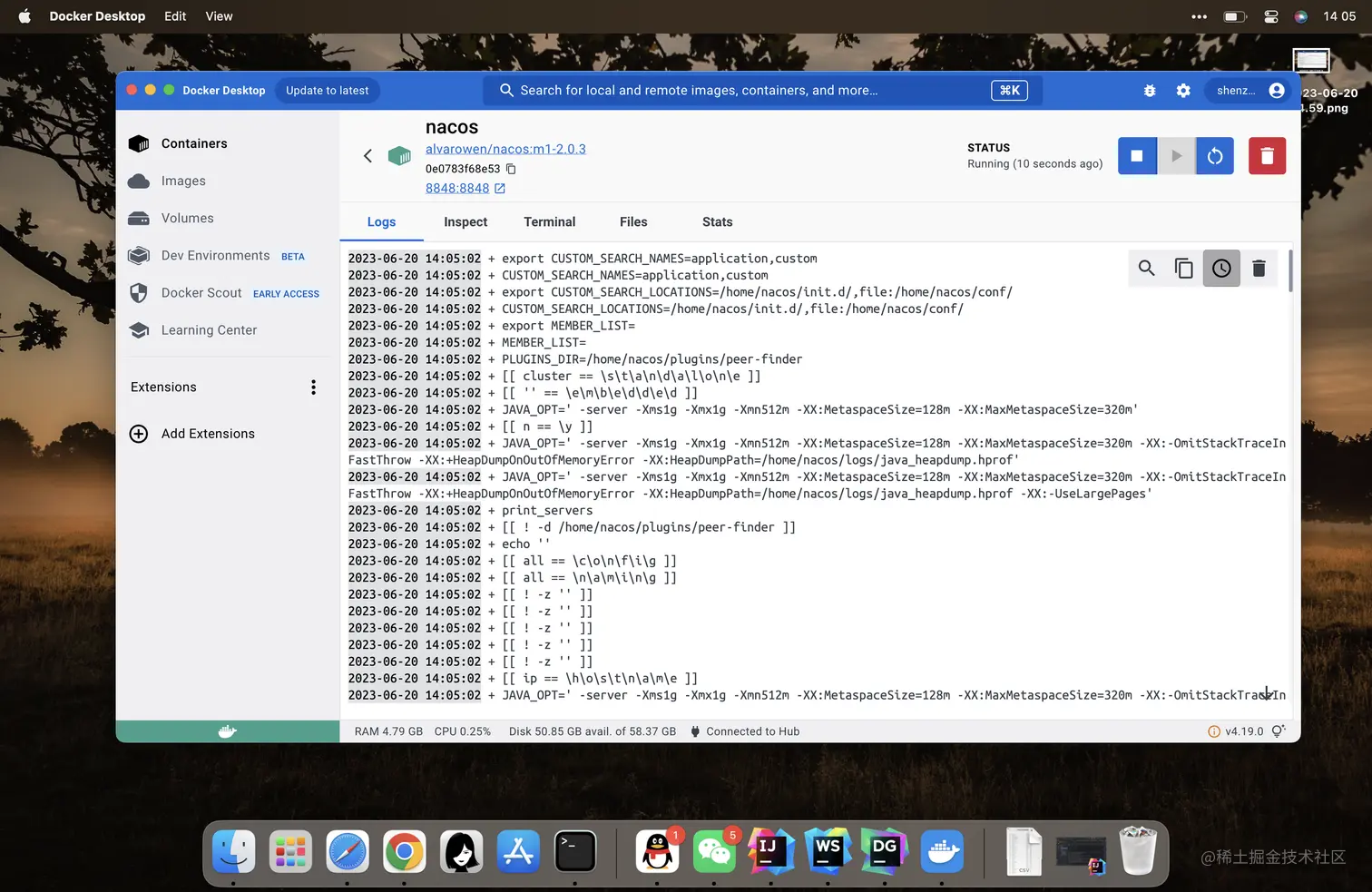Click the menu bar three-dot overflow icon
The height and width of the screenshot is (892, 1372).
click(1200, 16)
